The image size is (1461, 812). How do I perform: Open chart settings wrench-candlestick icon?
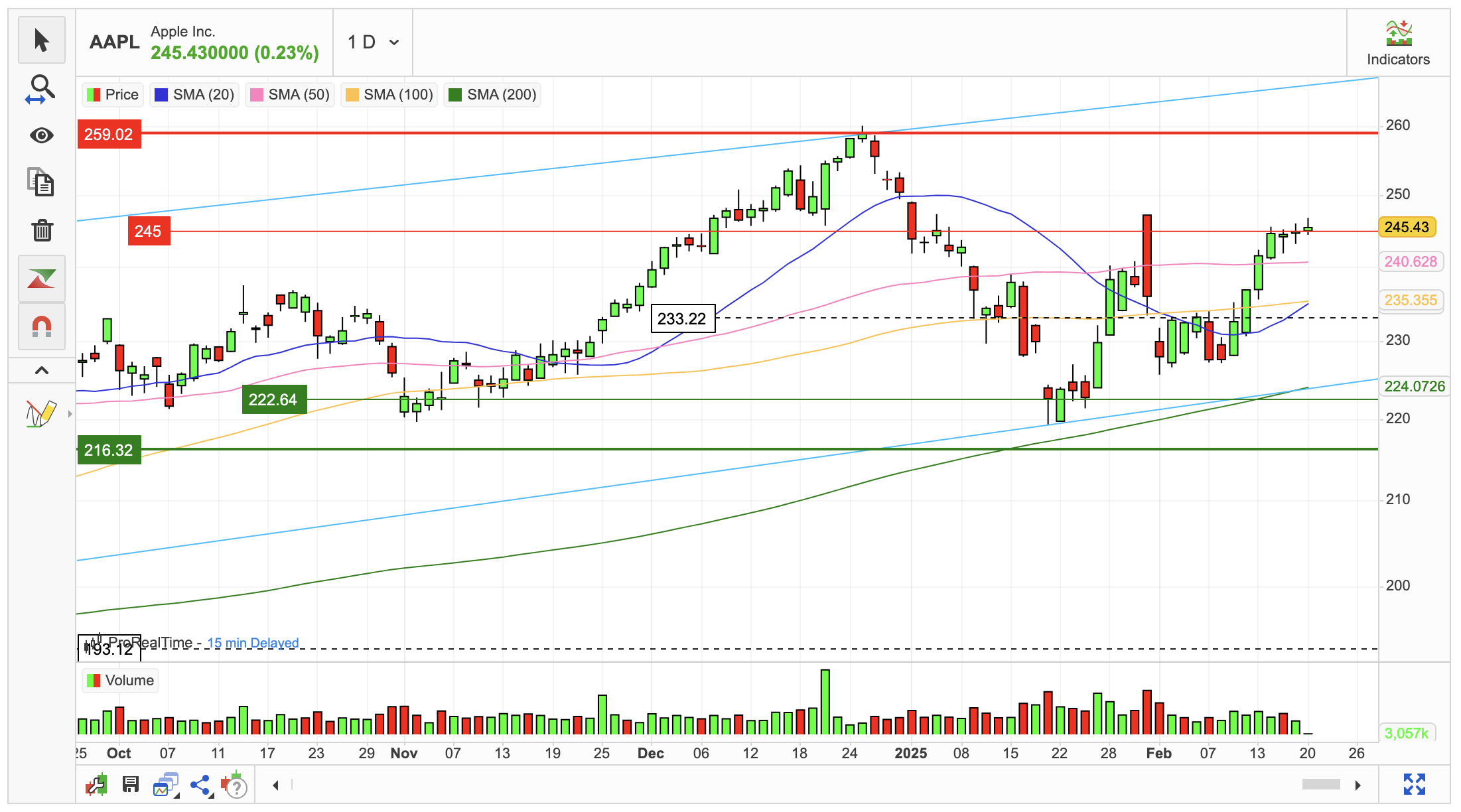(x=96, y=785)
